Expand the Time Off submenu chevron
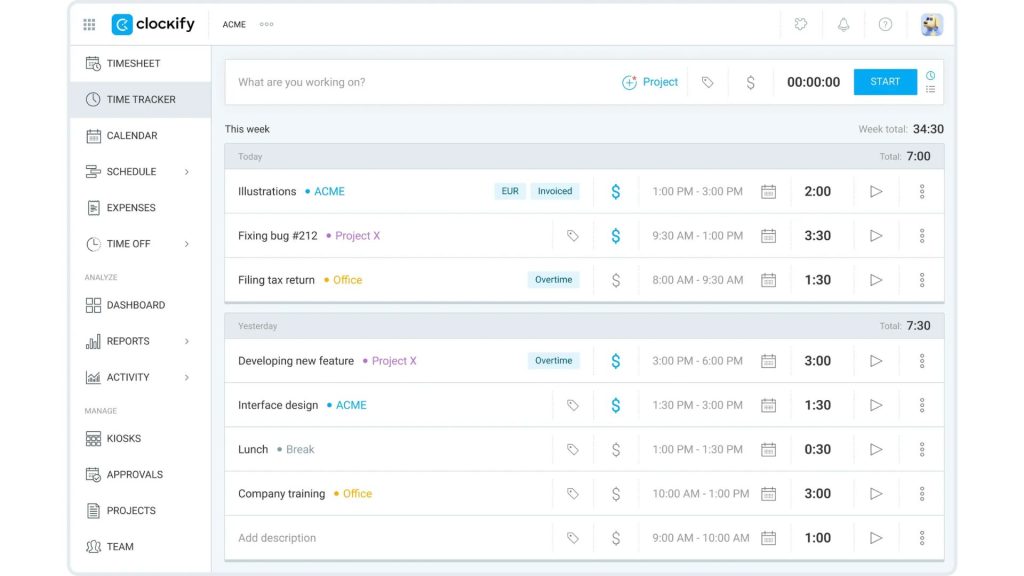The height and width of the screenshot is (576, 1024). tap(187, 244)
